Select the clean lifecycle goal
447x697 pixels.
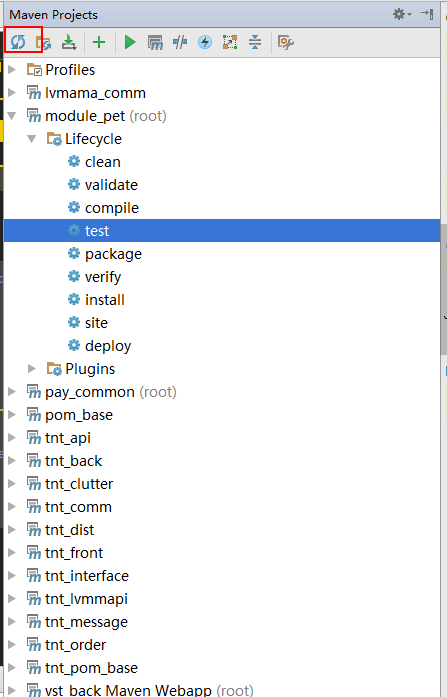[x=94, y=162]
